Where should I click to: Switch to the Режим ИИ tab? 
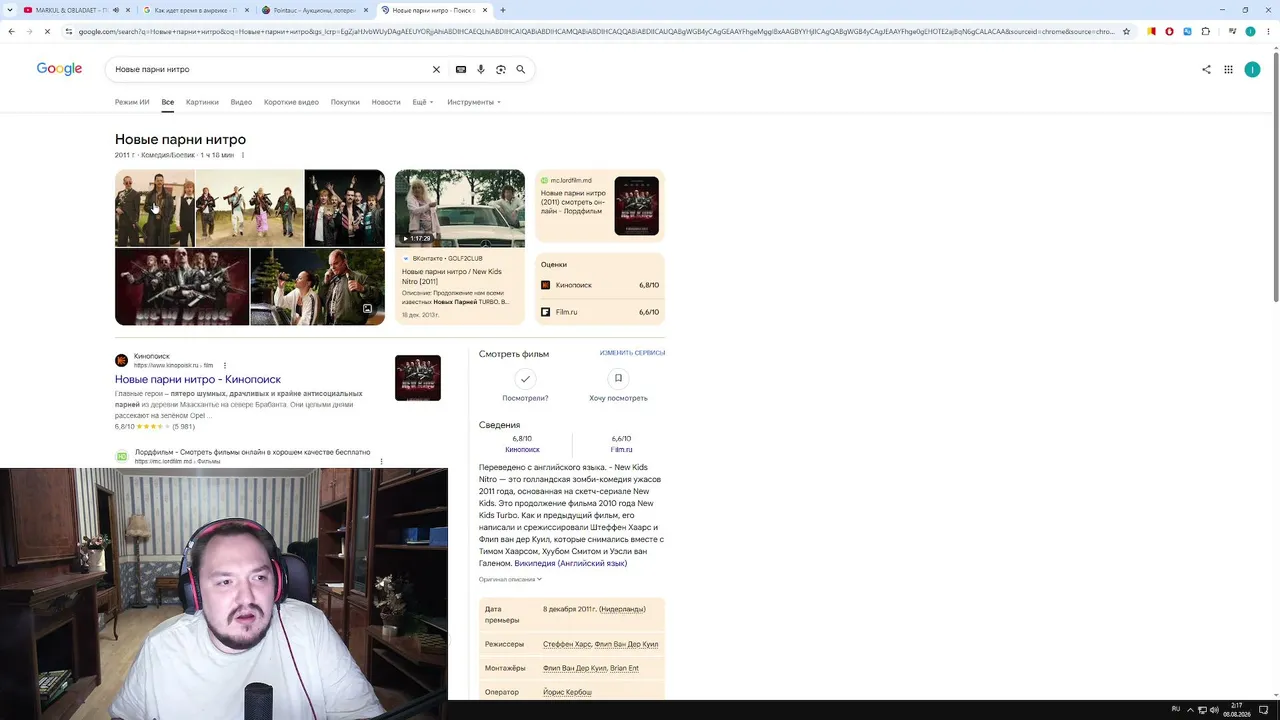[x=132, y=102]
